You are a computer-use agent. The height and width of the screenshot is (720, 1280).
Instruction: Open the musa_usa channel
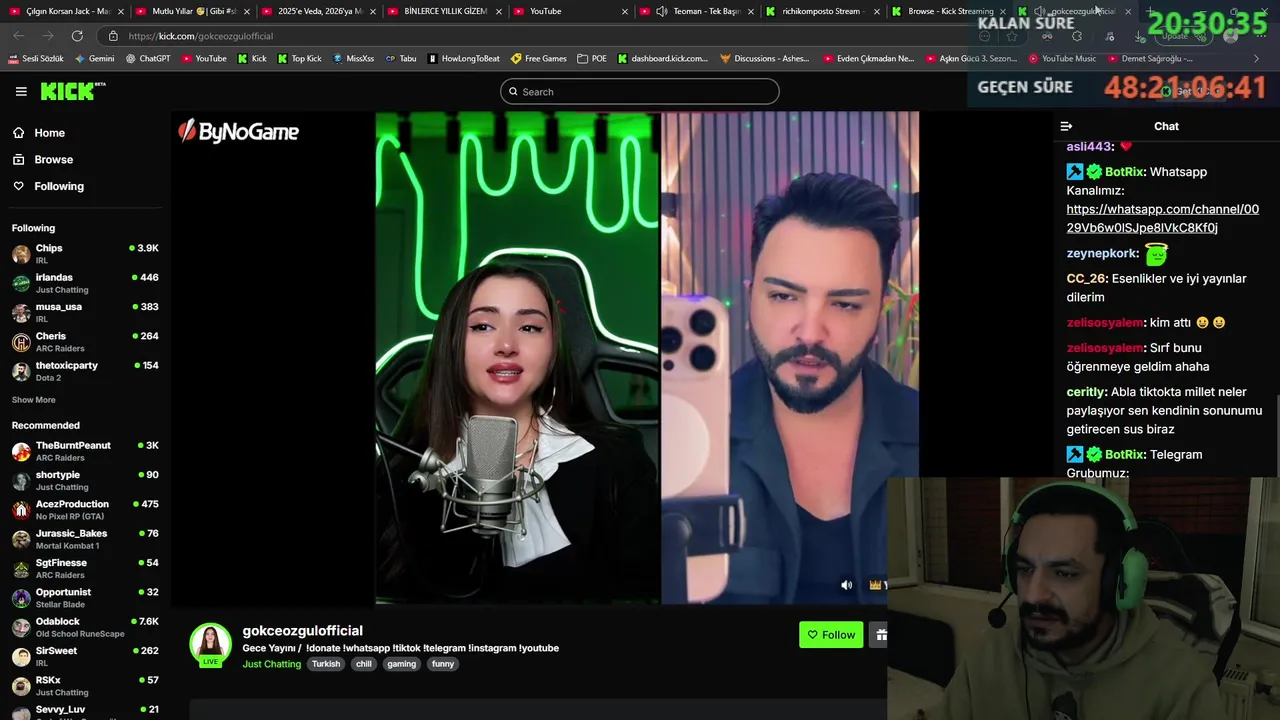coord(85,312)
